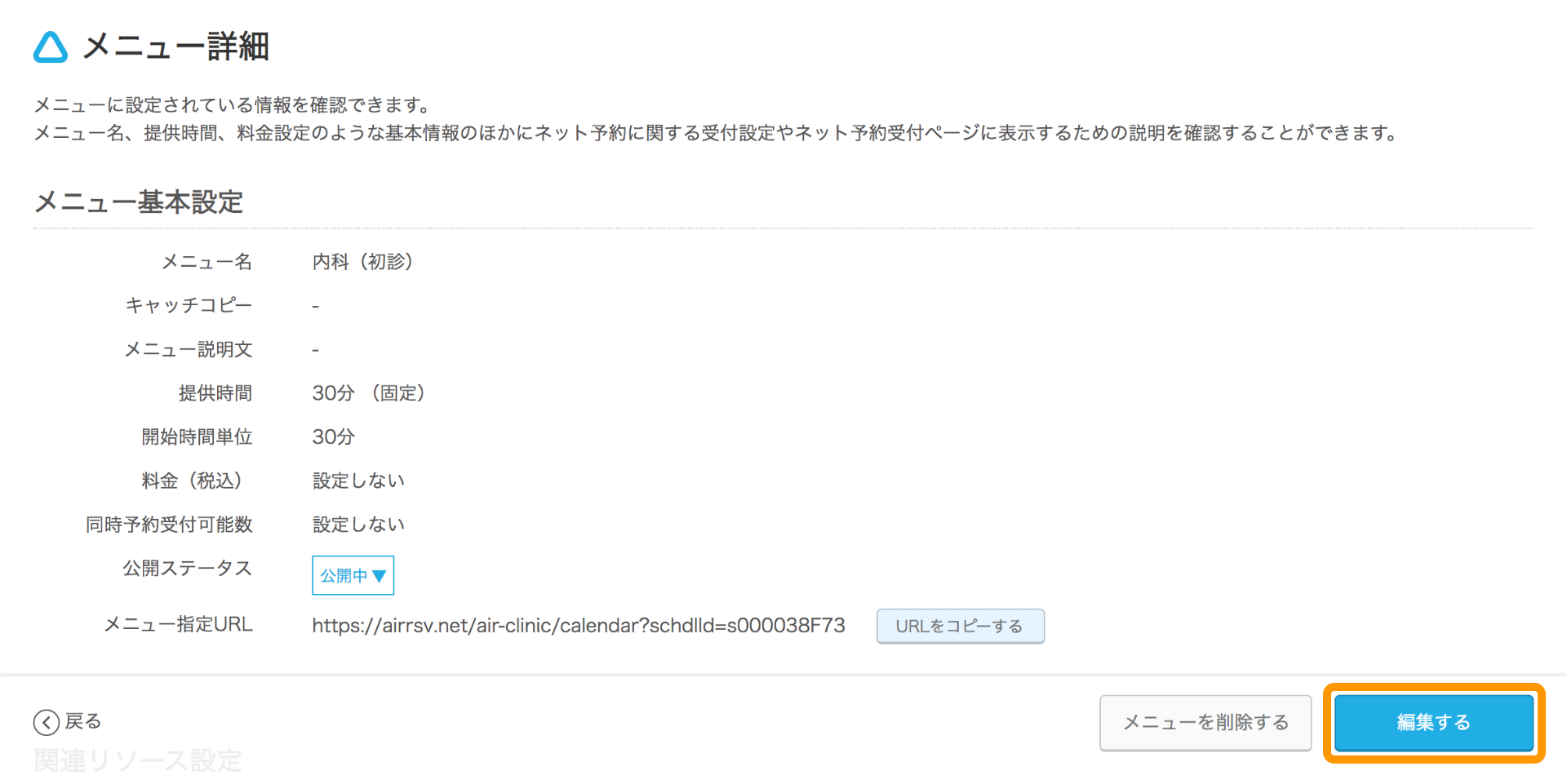Click the メニュー説明文 label
The image size is (1567, 784).
(x=189, y=349)
